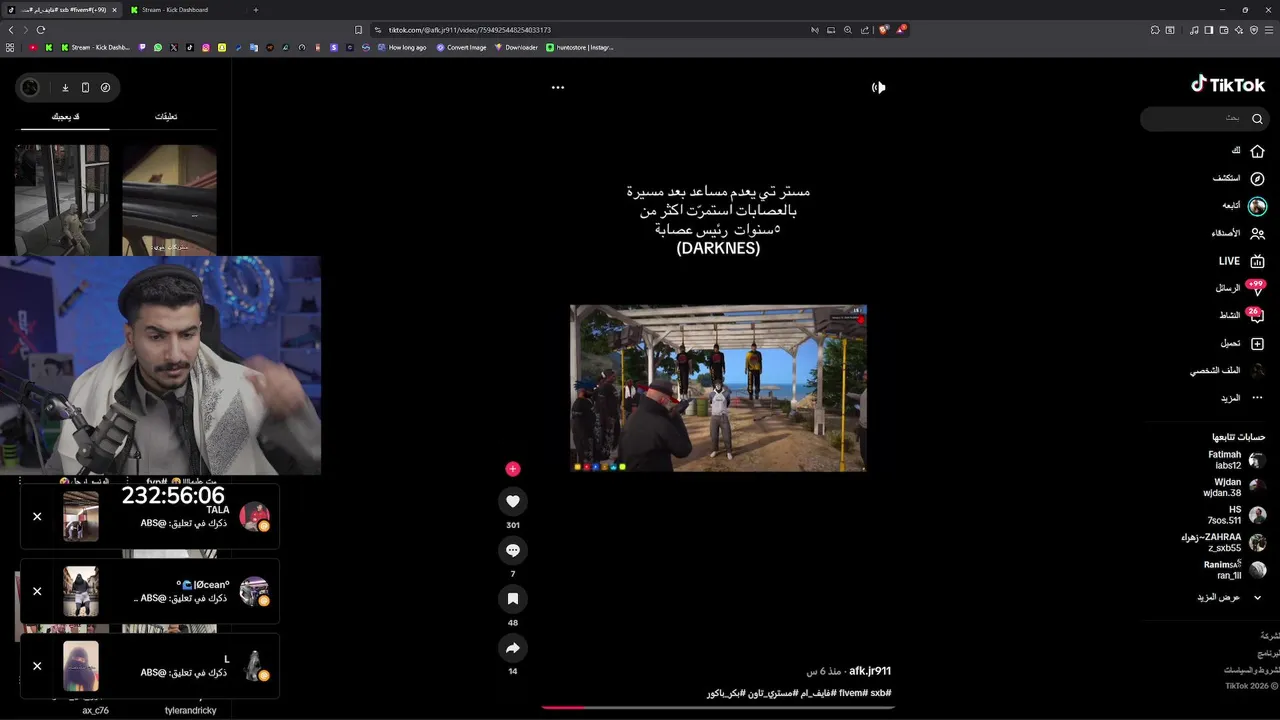Dismiss the TALA mention notification
Image resolution: width=1280 pixels, height=720 pixels.
tap(37, 517)
